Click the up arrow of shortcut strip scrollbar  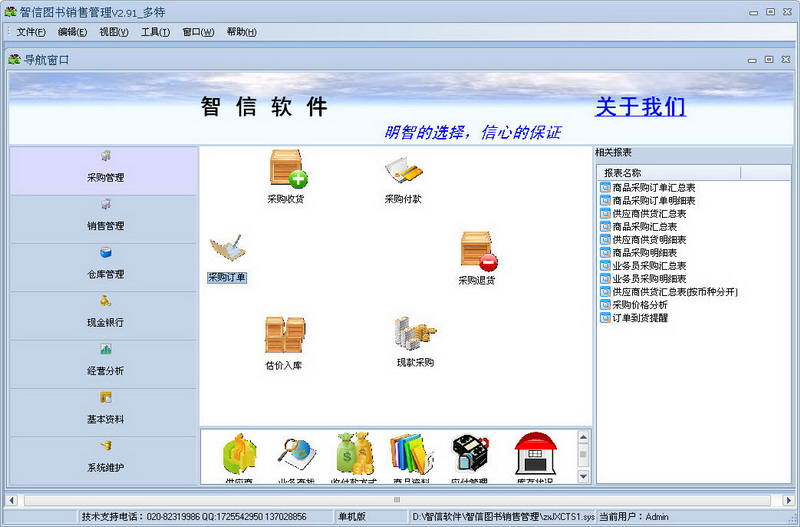tap(584, 437)
